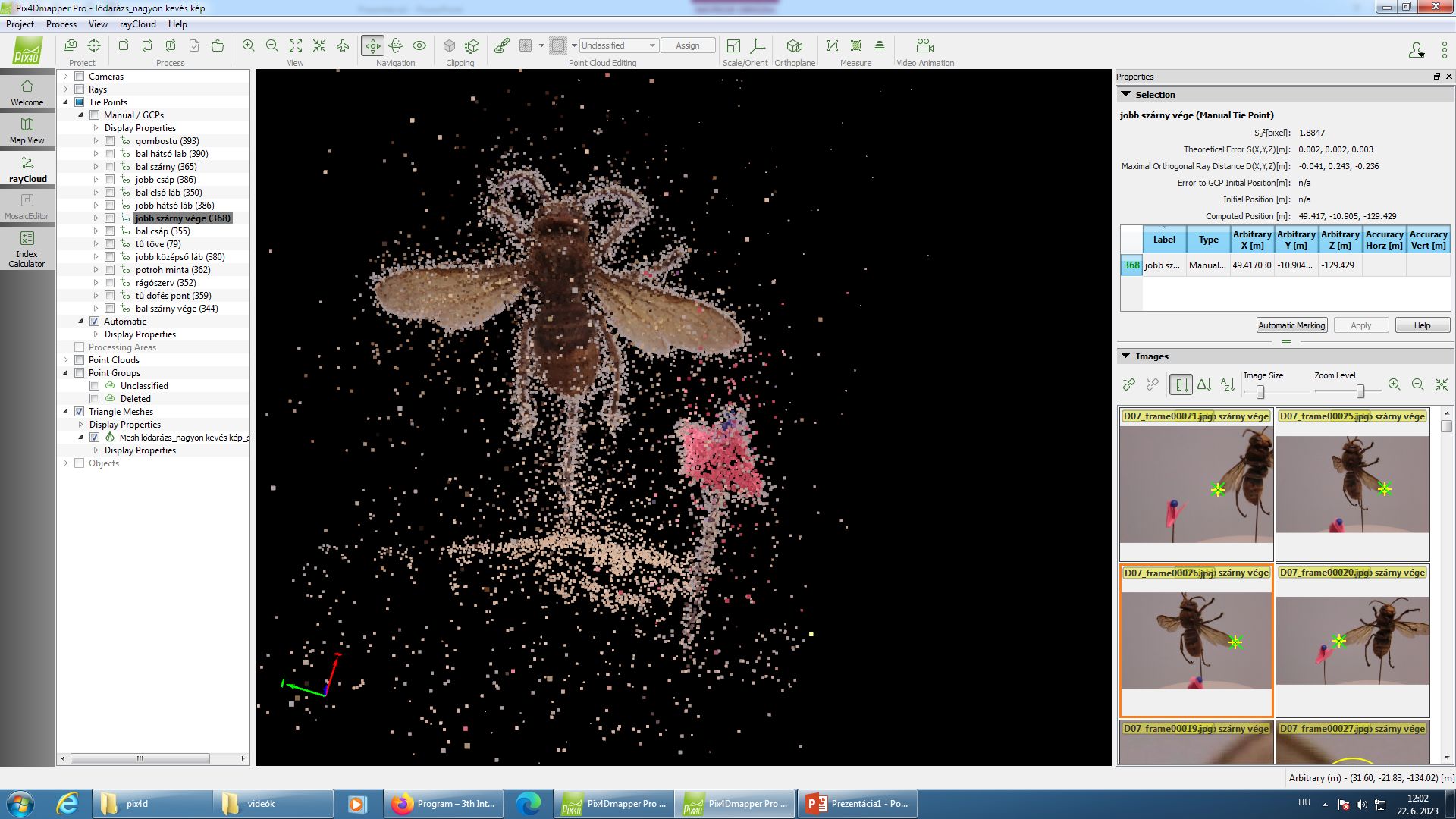Open the Map View sidebar panel
Screen dimensions: 1456x819
(27, 130)
